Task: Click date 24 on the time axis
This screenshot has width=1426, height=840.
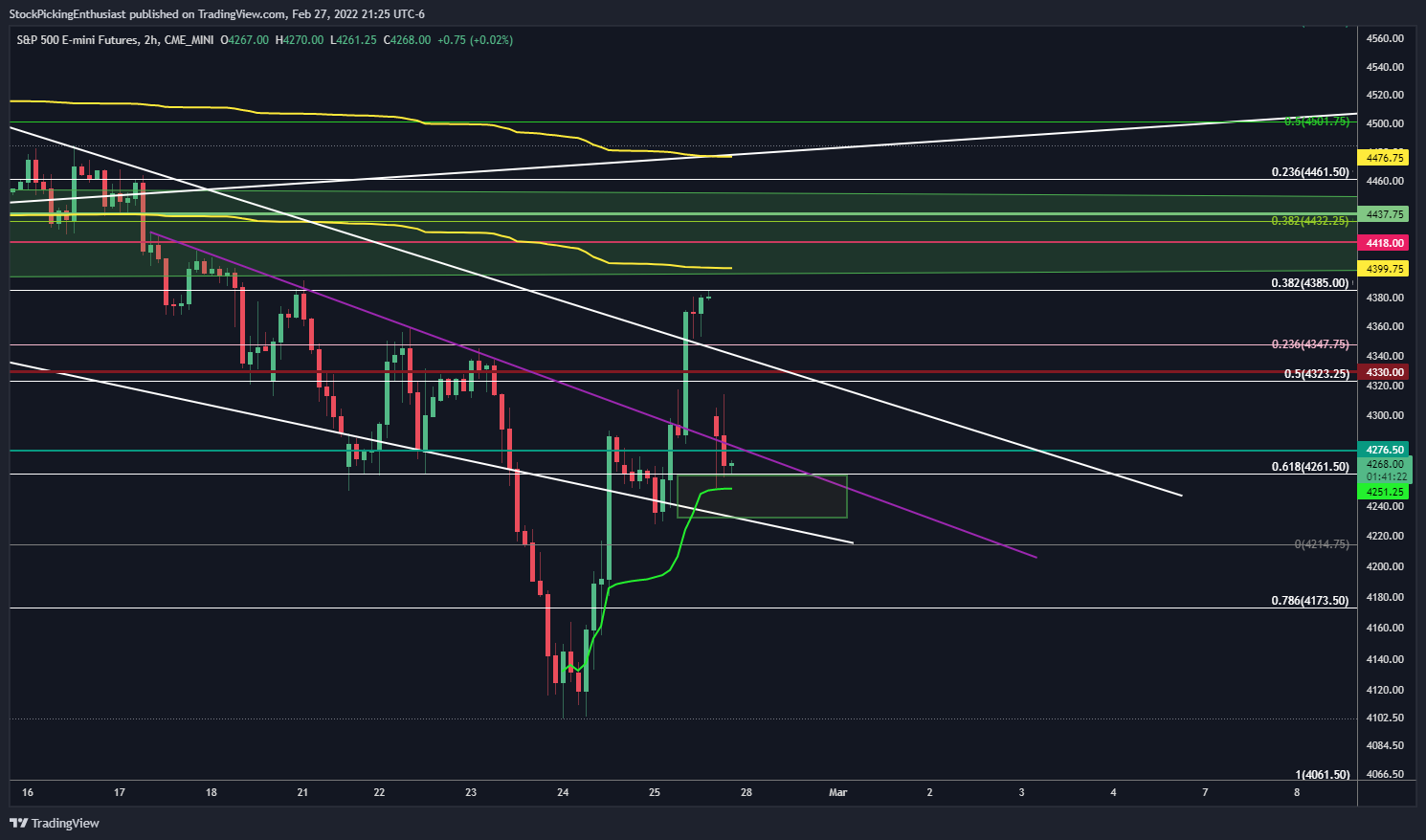Action: [x=563, y=792]
